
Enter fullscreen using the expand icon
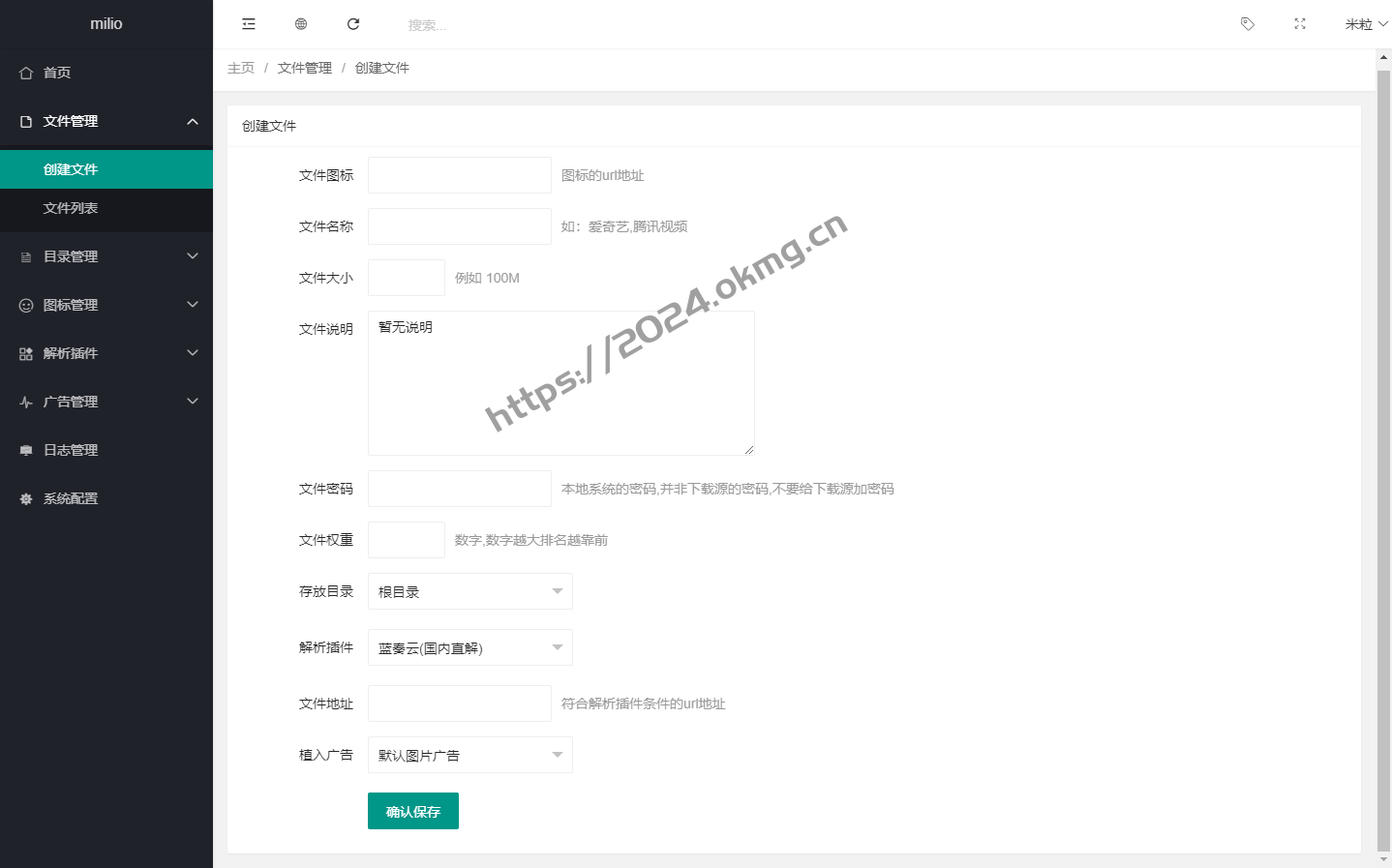1299,24
